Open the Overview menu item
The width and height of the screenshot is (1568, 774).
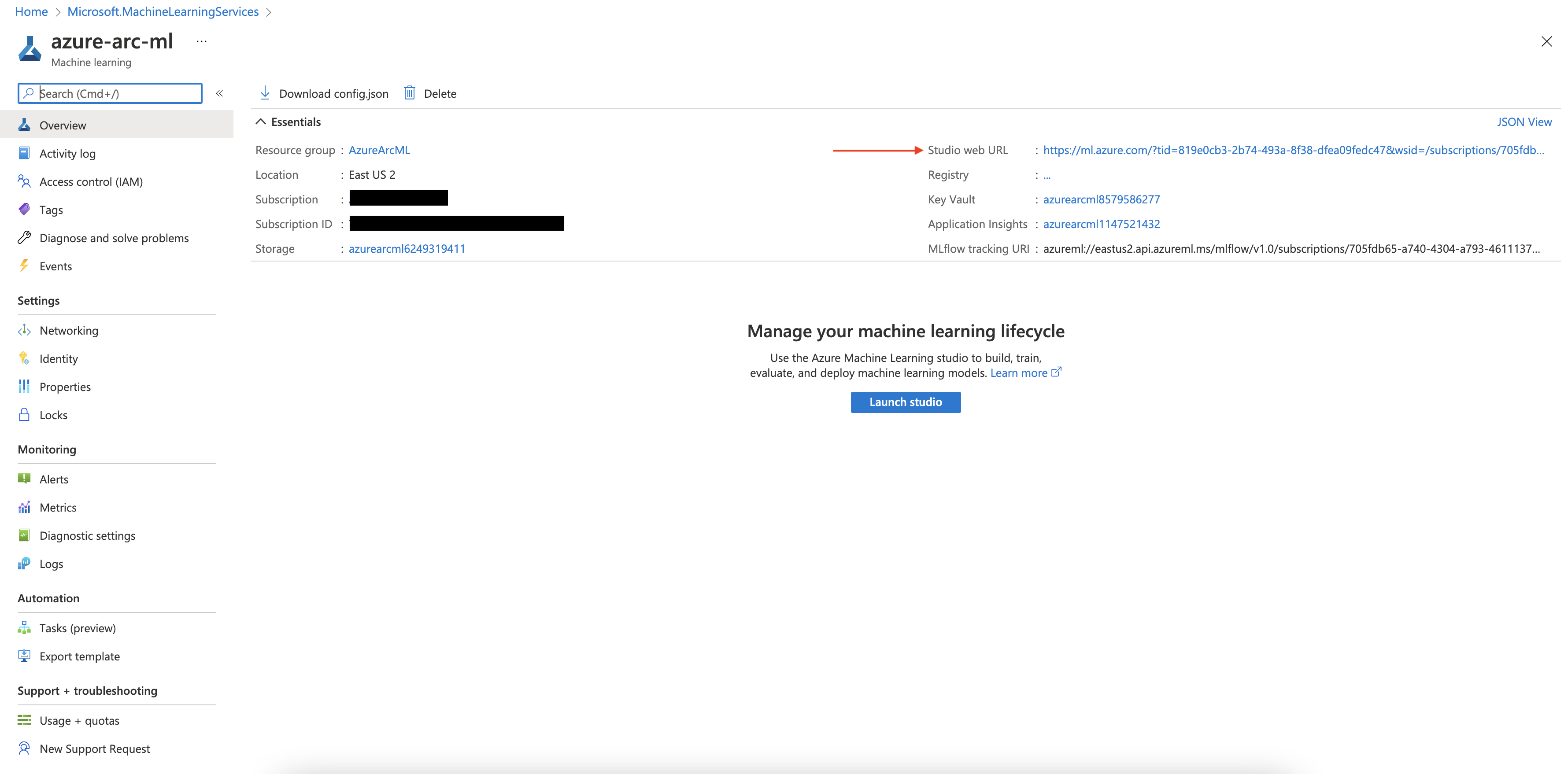[x=117, y=125]
